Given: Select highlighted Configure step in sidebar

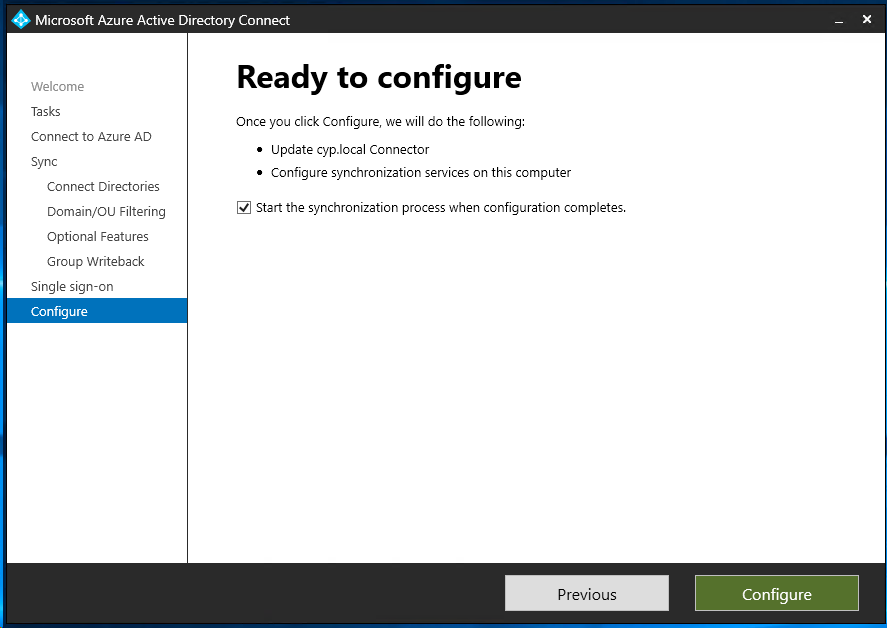Looking at the screenshot, I should pyautogui.click(x=97, y=311).
